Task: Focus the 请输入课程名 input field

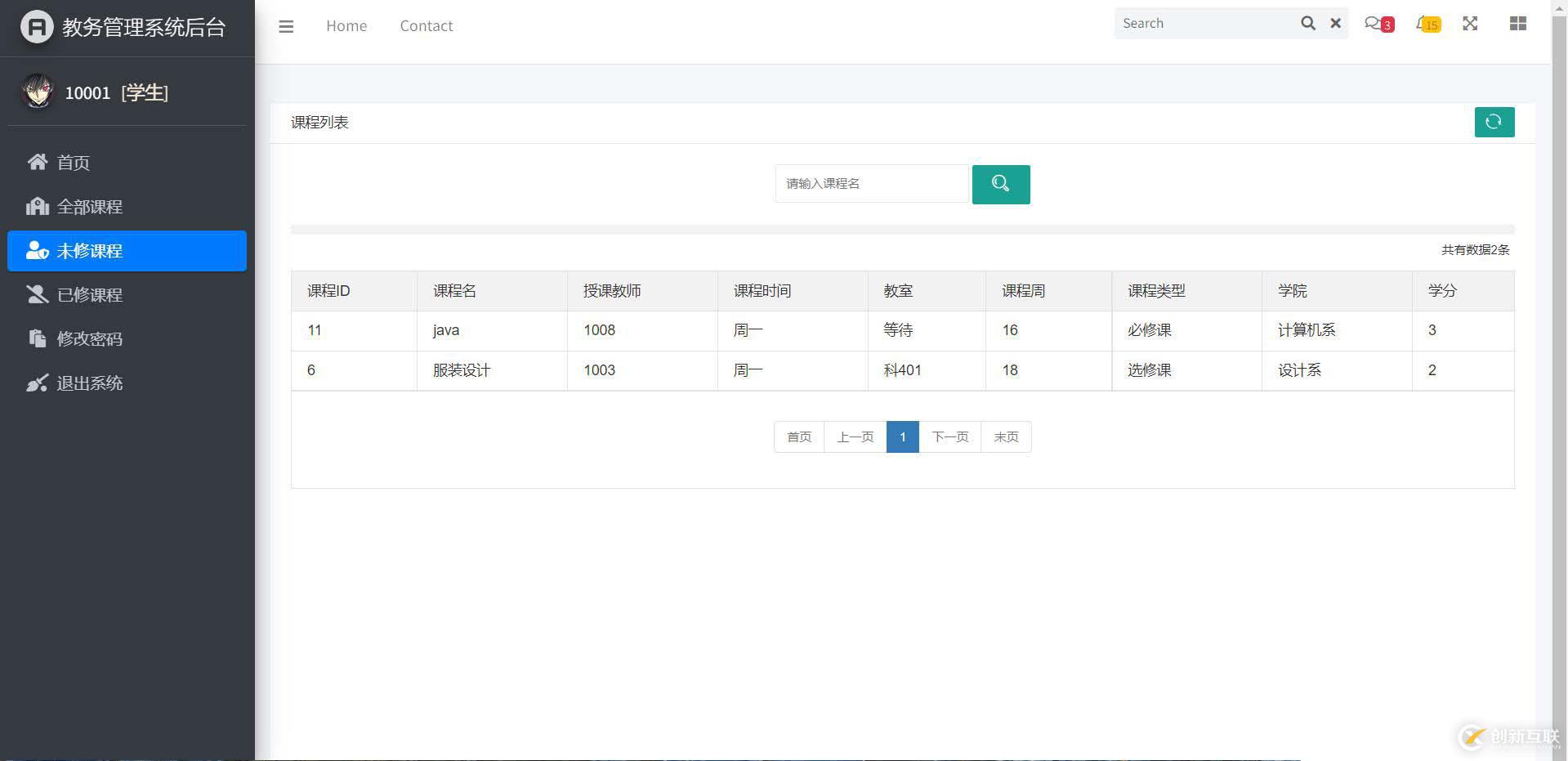Action: tap(871, 184)
